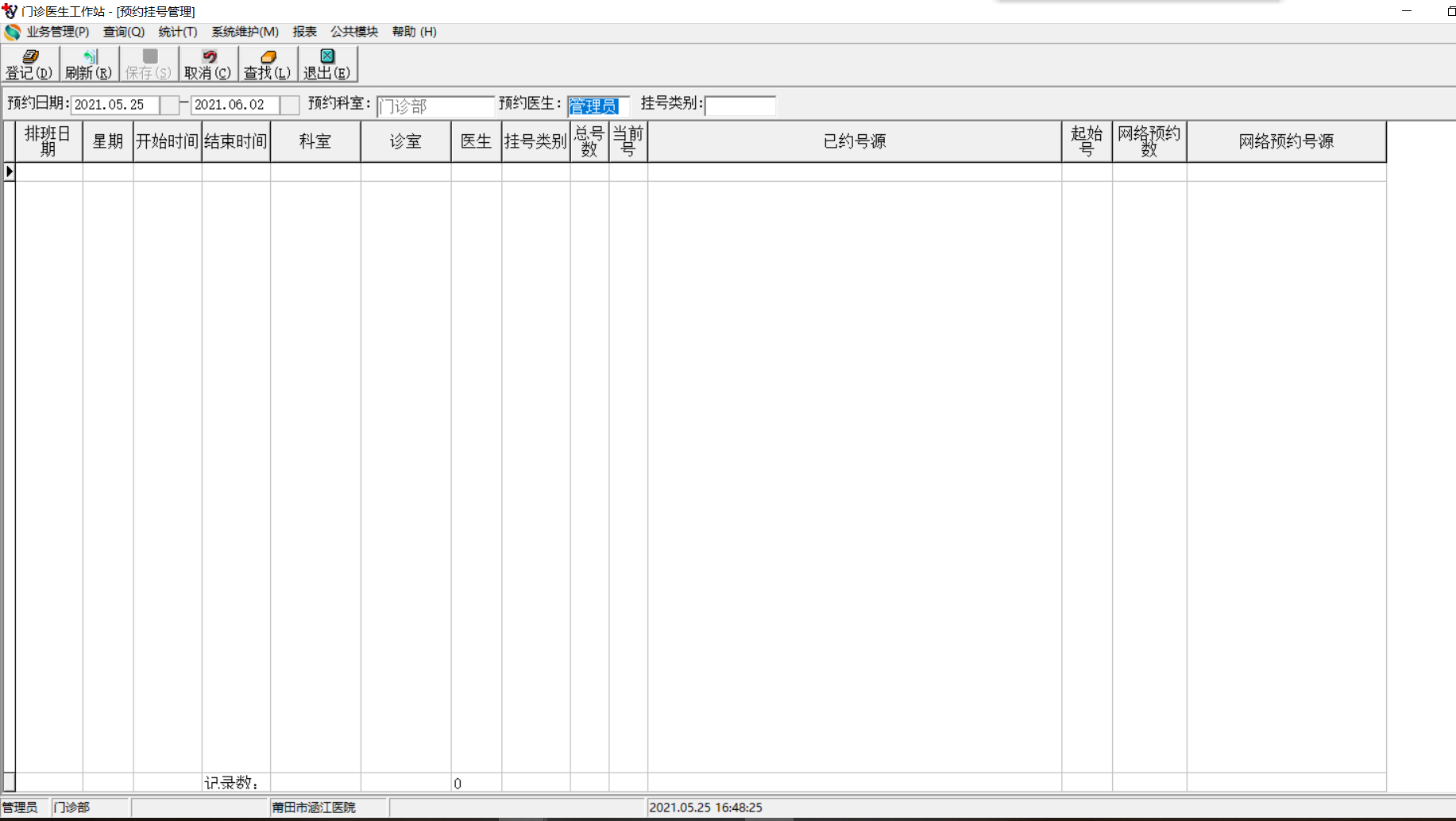Image resolution: width=1456 pixels, height=821 pixels.
Task: Click the menu bar globe icon
Action: tap(12, 32)
